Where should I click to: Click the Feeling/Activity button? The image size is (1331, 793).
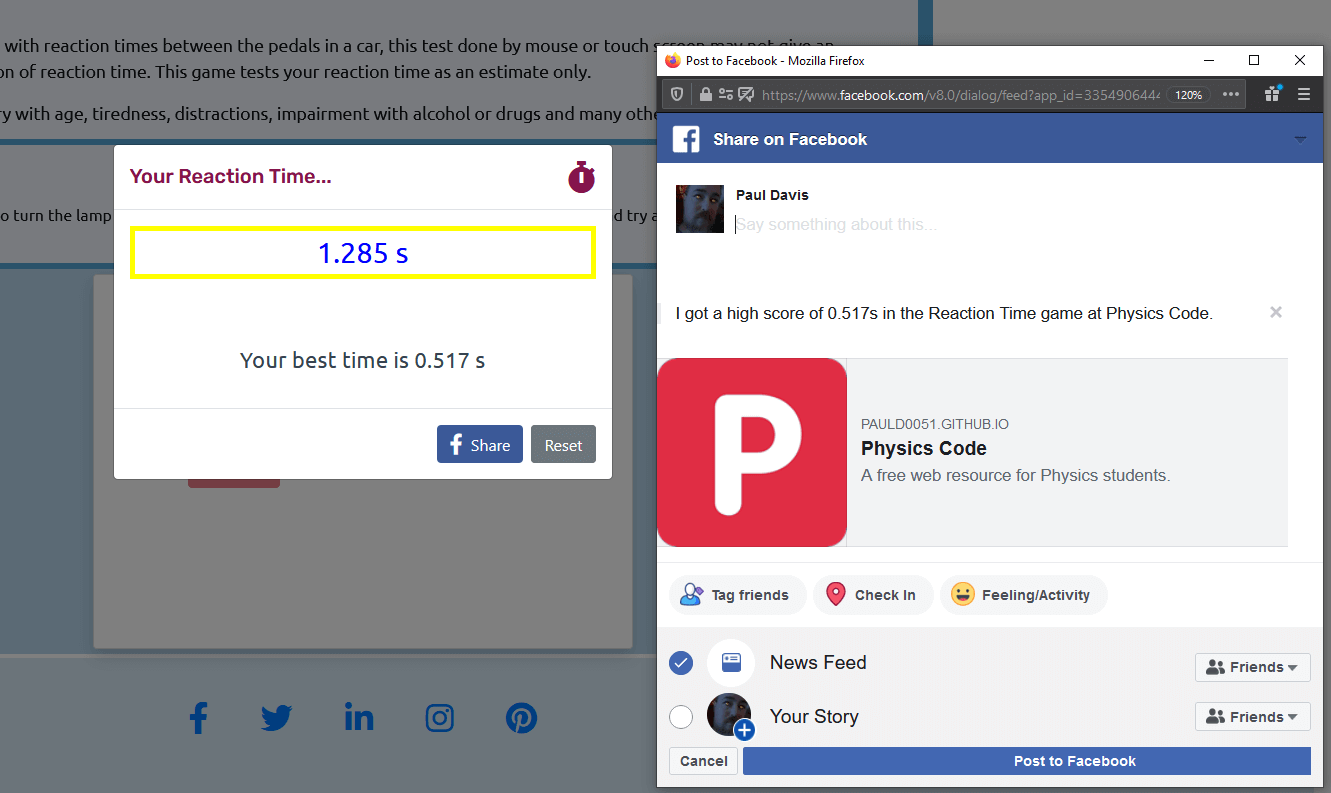pos(1023,595)
